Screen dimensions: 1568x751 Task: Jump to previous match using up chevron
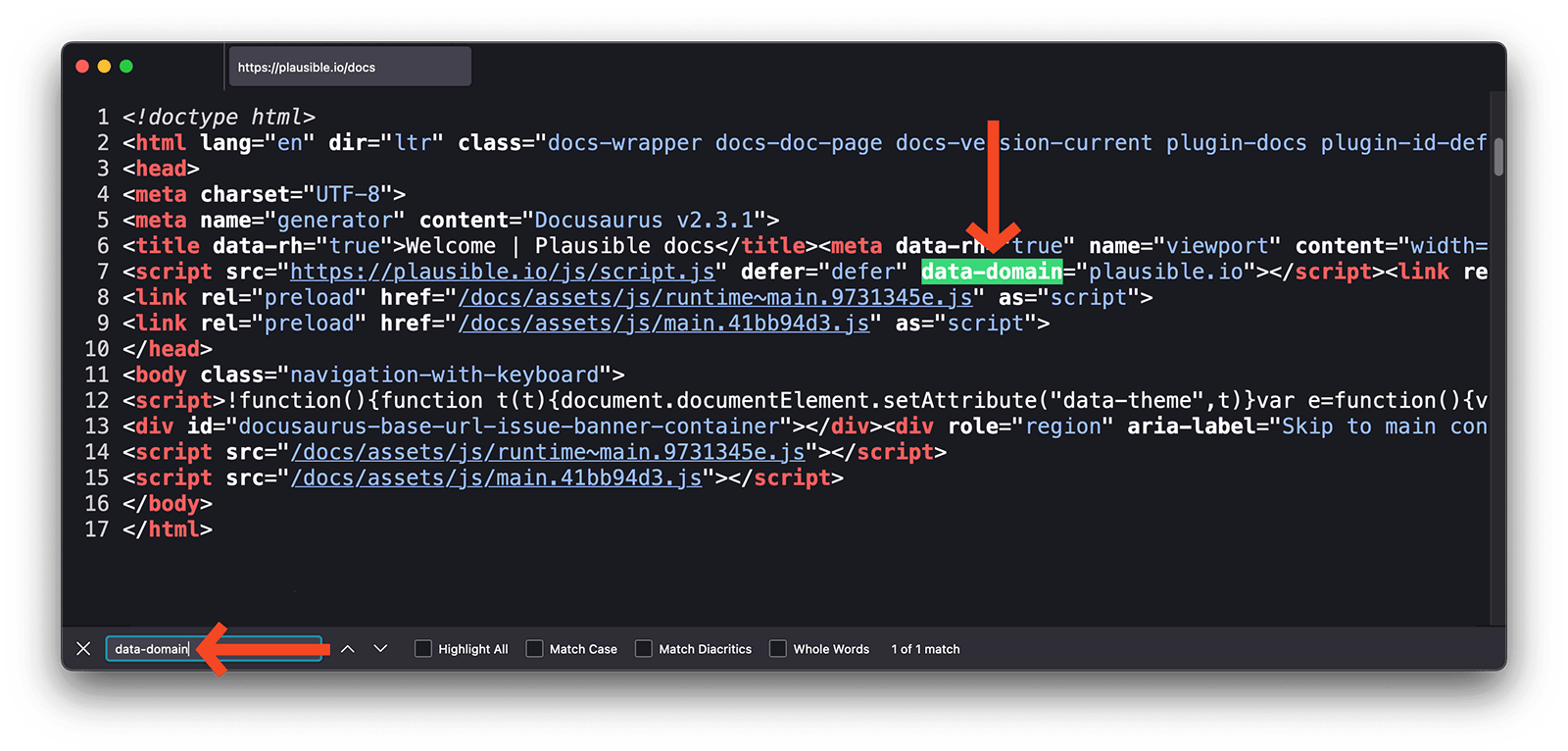[348, 649]
